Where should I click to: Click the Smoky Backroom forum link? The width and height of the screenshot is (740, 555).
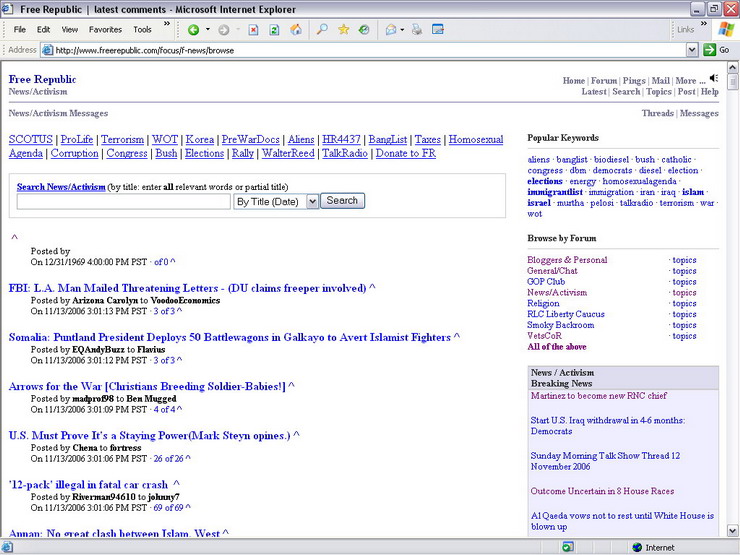(560, 325)
